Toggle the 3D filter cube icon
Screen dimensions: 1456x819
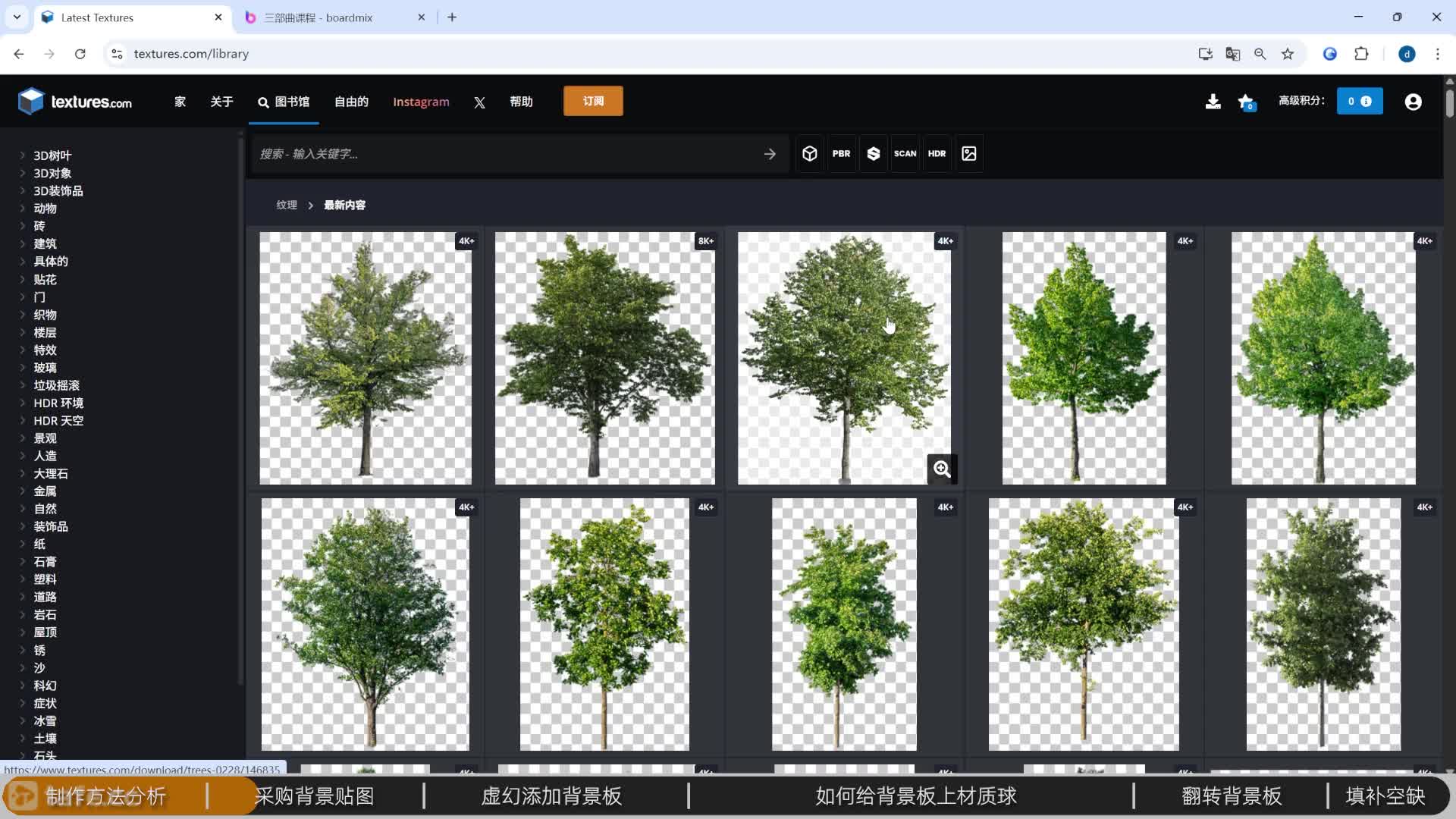point(810,154)
